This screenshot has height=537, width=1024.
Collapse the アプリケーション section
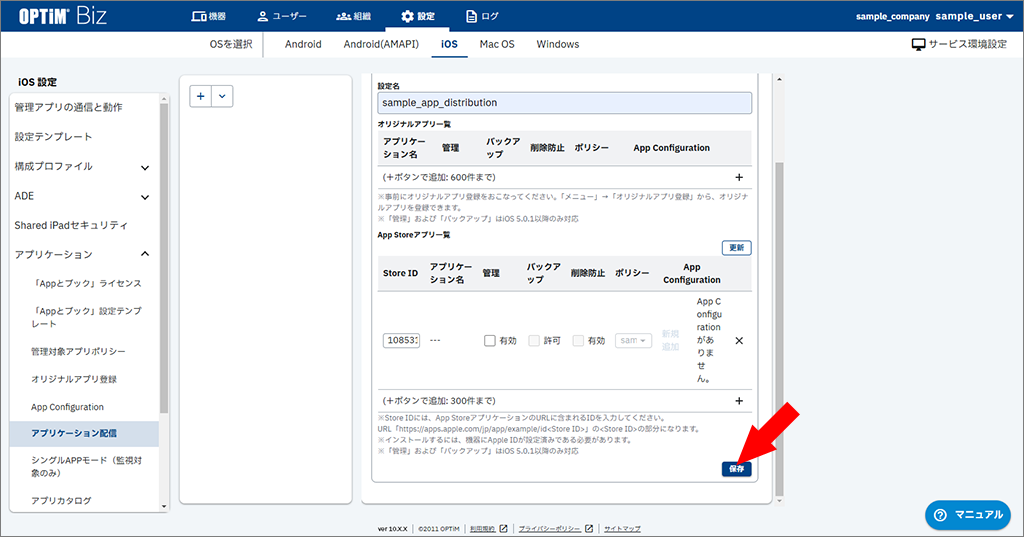click(x=145, y=255)
